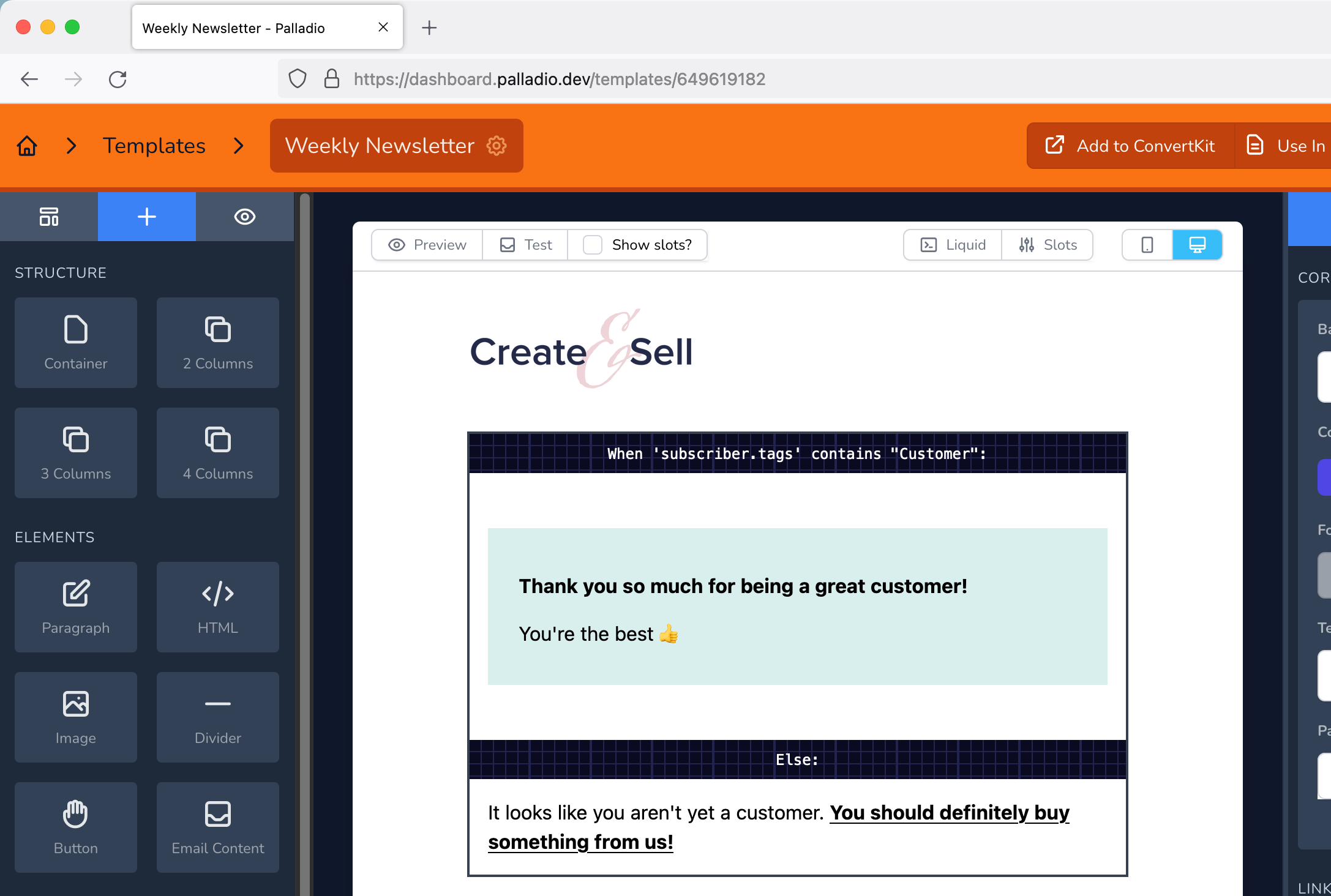
Task: Click Add to ConvertKit button
Action: pyautogui.click(x=1130, y=146)
